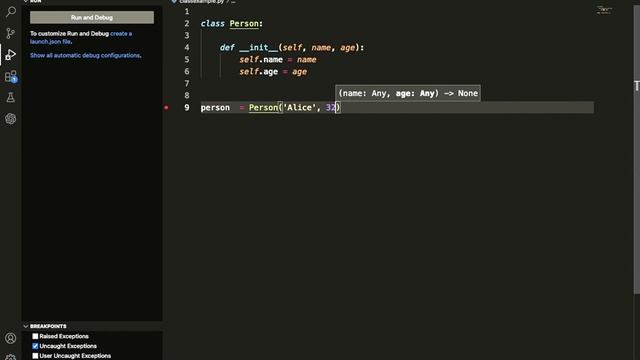Click the vertical editor scrollbar
This screenshot has width=640, height=360.
pyautogui.click(x=637, y=149)
